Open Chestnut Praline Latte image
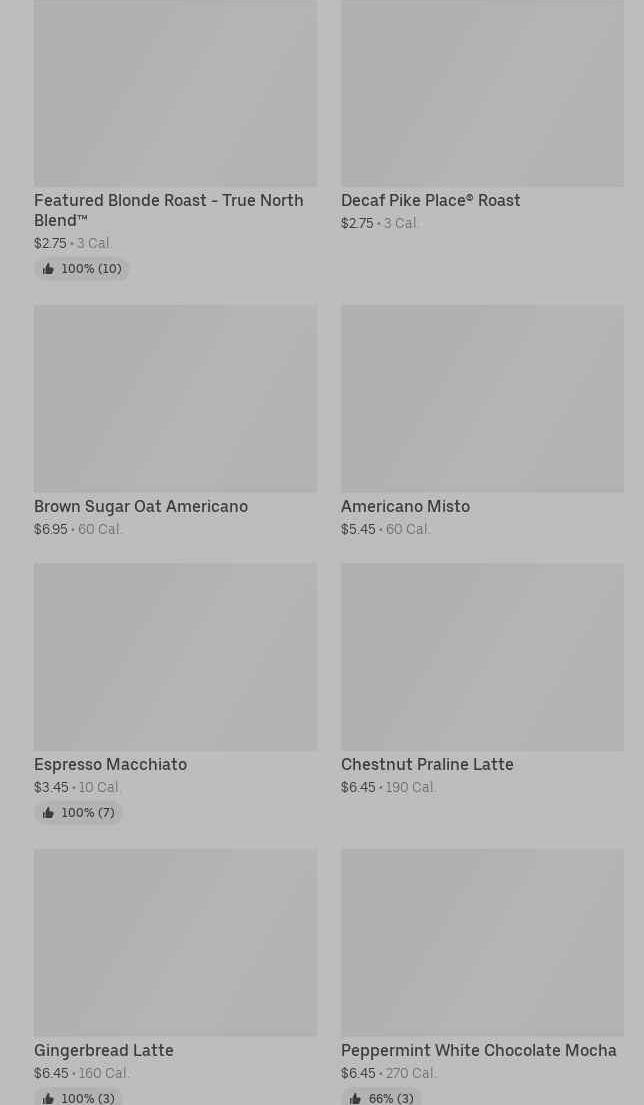Screen dimensions: 644x1105 point(482,656)
